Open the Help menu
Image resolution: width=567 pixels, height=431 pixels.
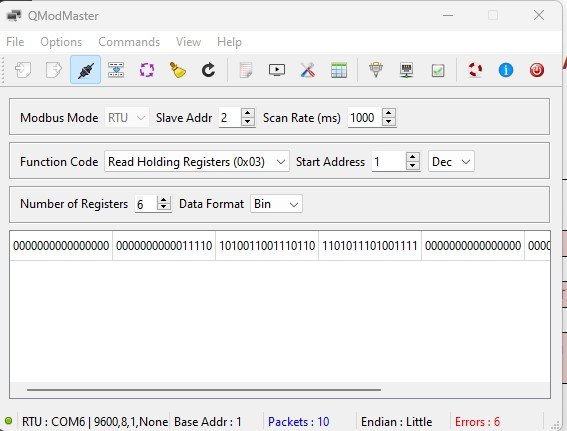(229, 42)
